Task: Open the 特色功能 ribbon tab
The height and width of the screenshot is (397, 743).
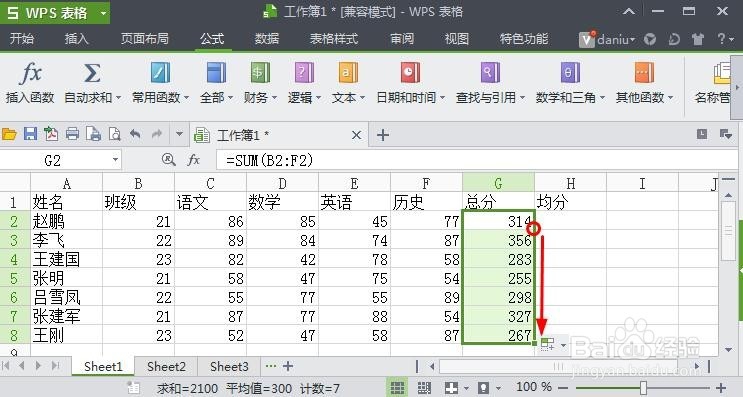Action: coord(524,38)
